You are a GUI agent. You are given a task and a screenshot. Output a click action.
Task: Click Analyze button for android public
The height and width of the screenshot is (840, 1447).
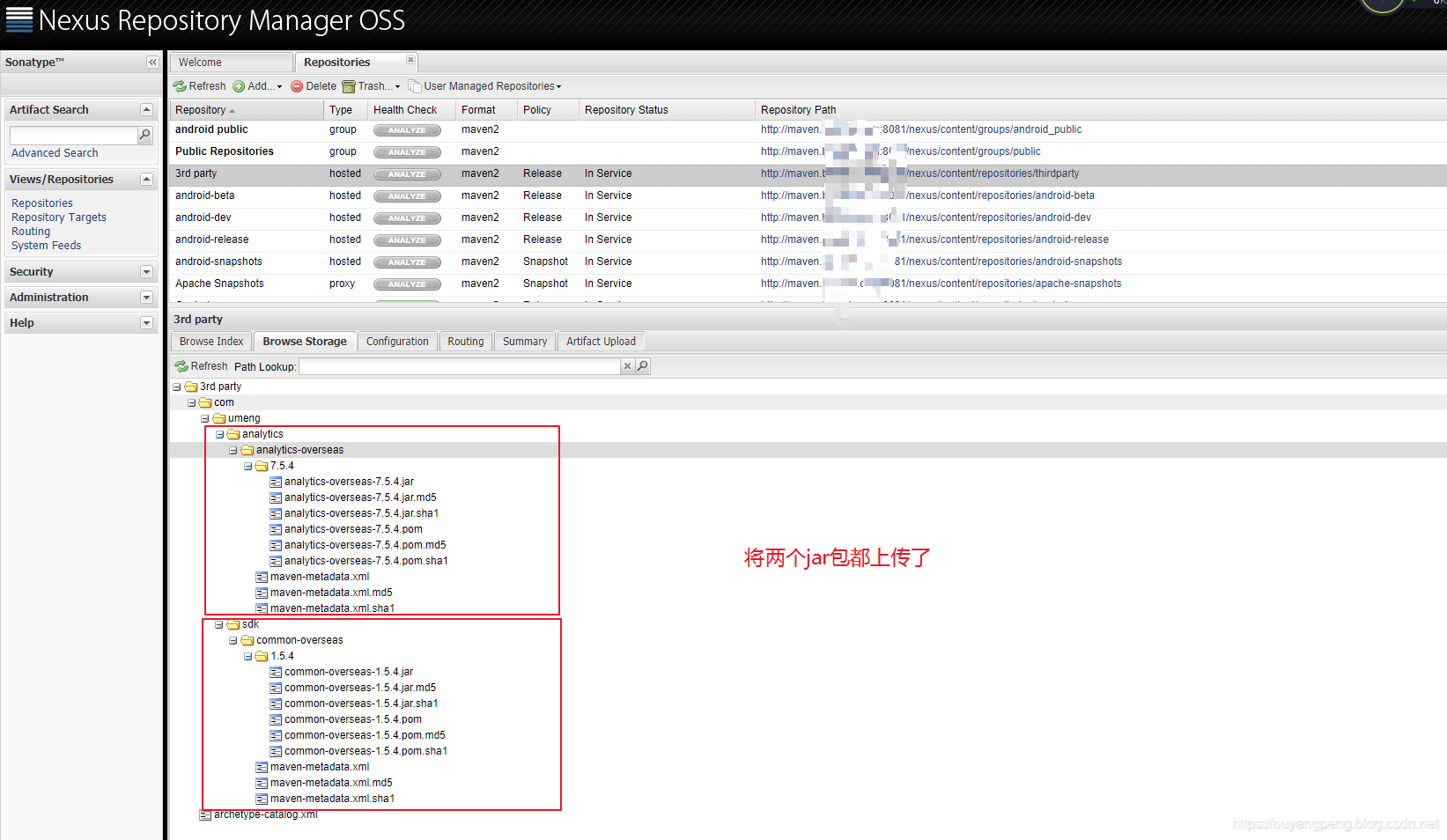[x=407, y=130]
